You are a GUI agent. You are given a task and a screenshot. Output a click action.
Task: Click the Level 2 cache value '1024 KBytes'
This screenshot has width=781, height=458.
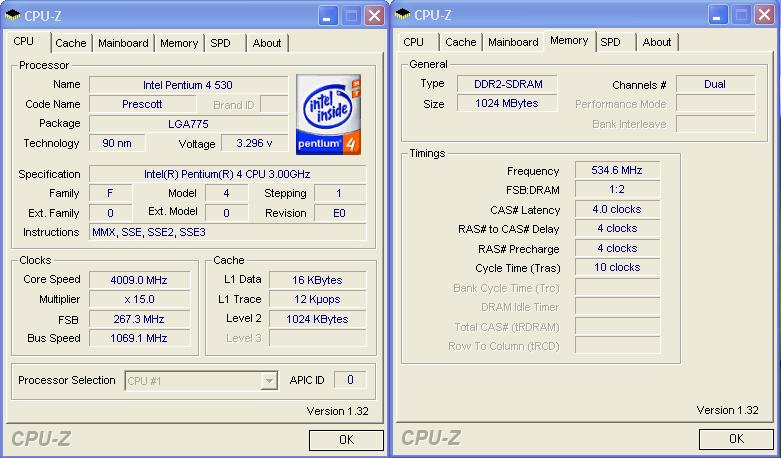[317, 320]
